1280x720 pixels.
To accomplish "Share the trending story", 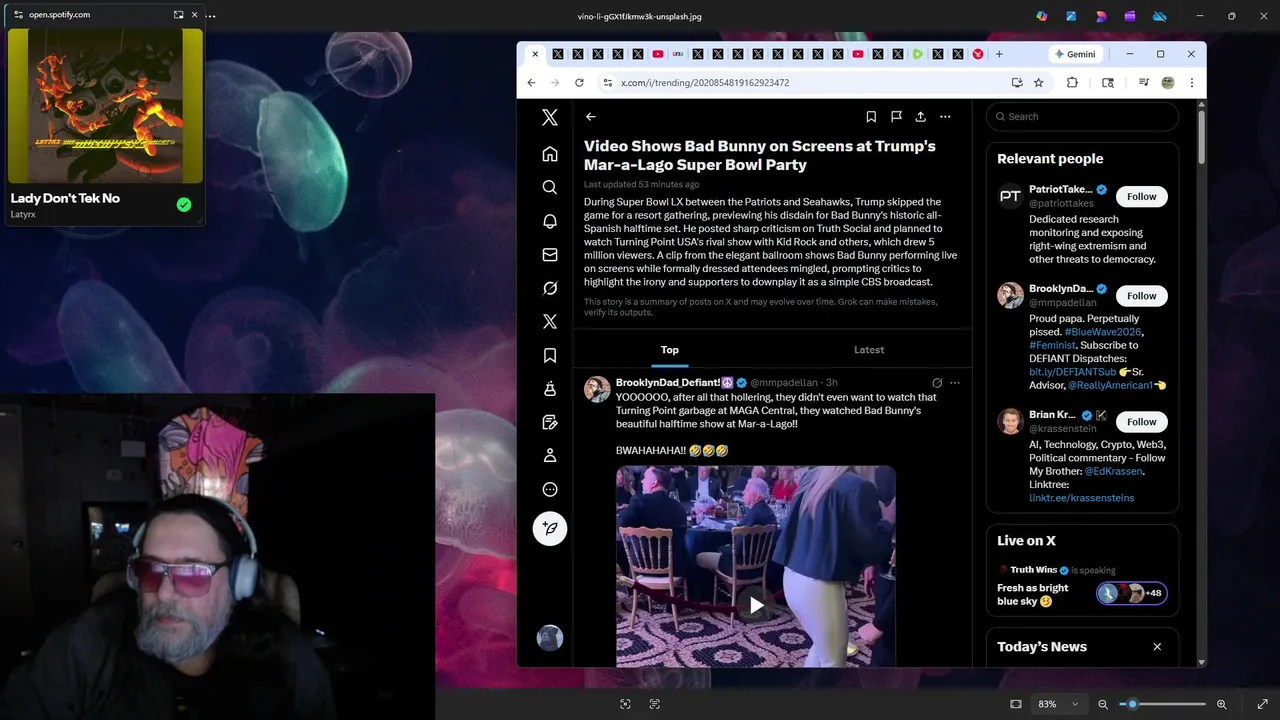I will 920,117.
